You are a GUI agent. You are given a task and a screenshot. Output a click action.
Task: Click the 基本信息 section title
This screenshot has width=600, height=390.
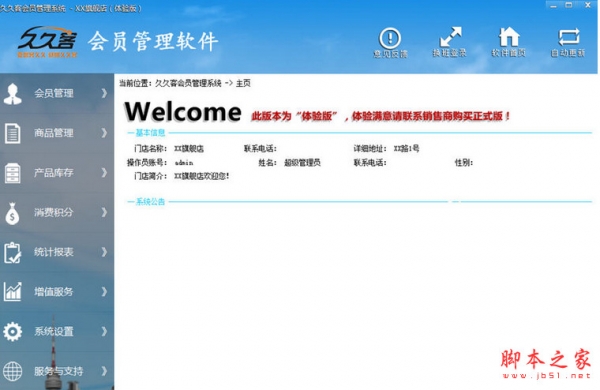point(150,133)
